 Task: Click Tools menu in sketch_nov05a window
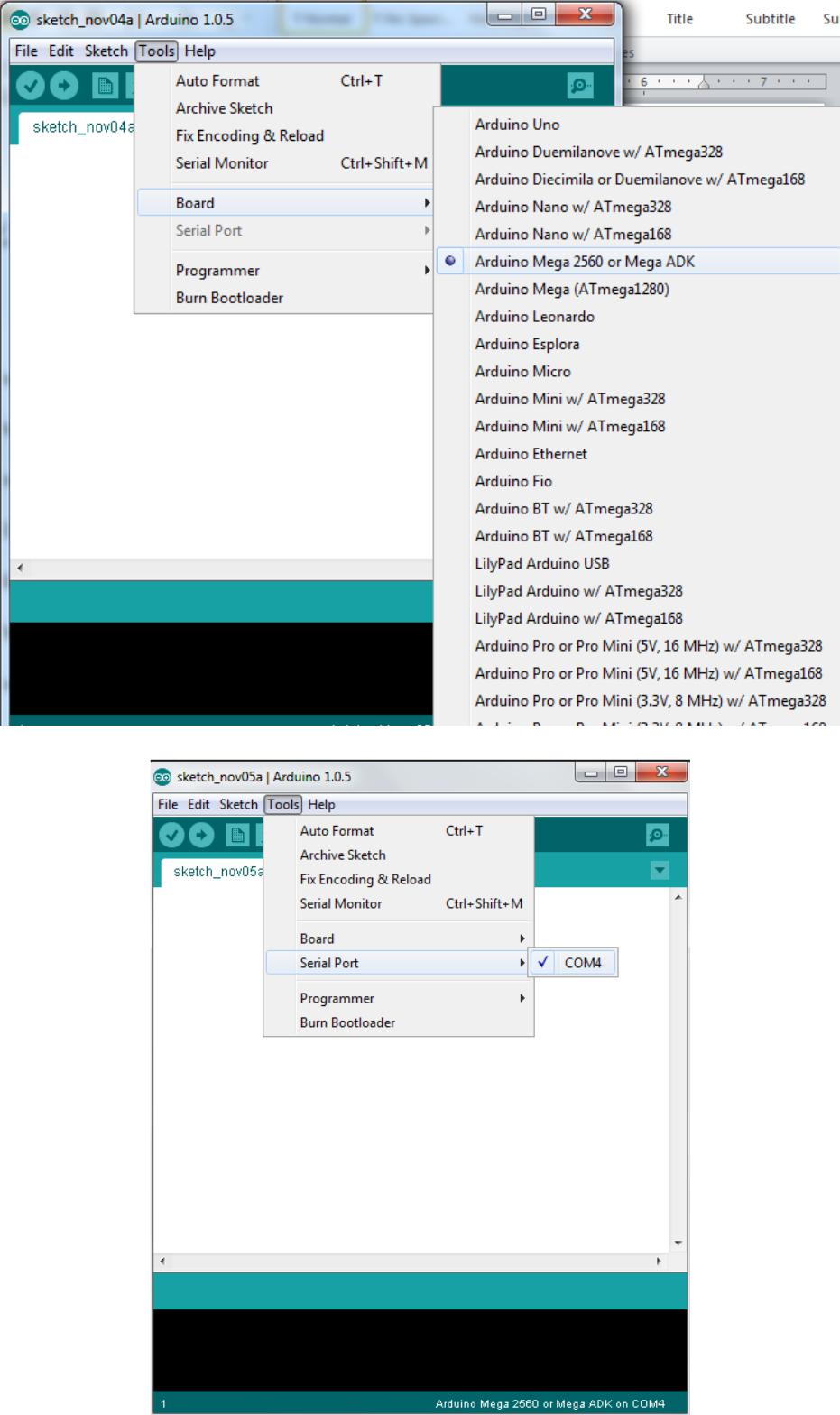[283, 804]
